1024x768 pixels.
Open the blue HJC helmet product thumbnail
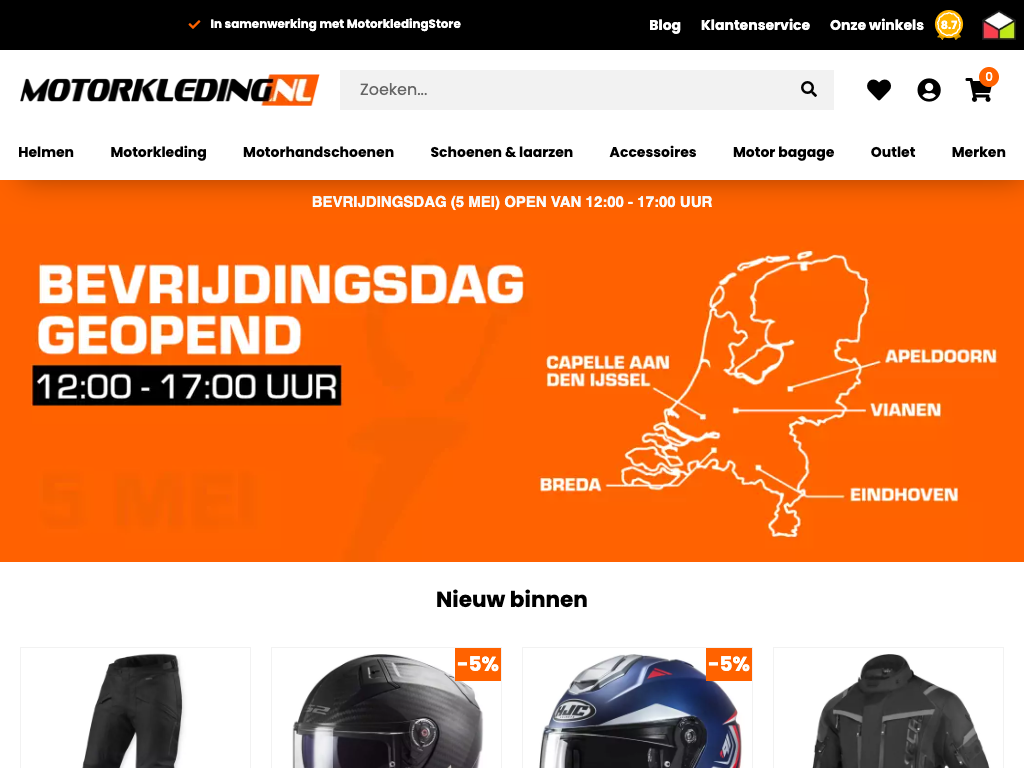[x=637, y=708]
